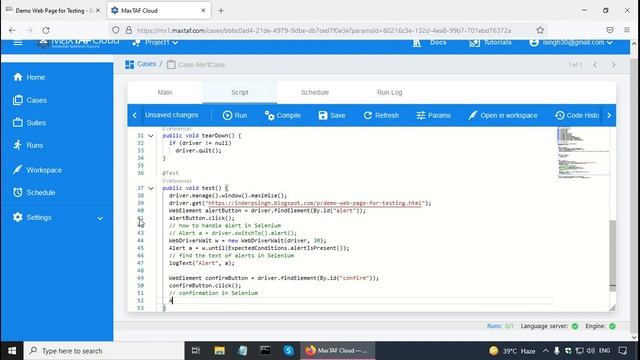640x360 pixels.
Task: Open the user account dropdown
Action: pos(571,42)
